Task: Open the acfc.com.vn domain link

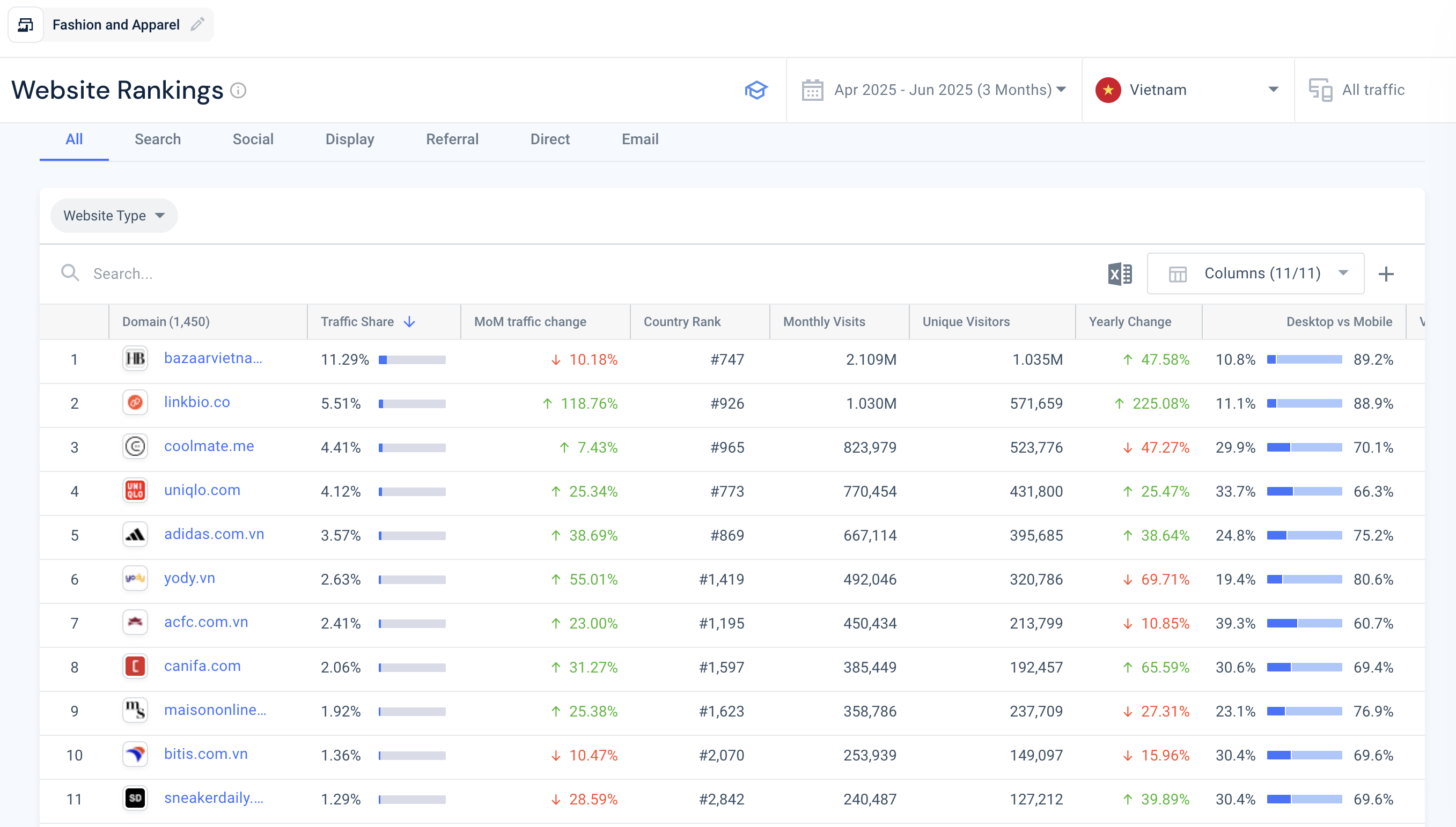Action: pyautogui.click(x=206, y=623)
